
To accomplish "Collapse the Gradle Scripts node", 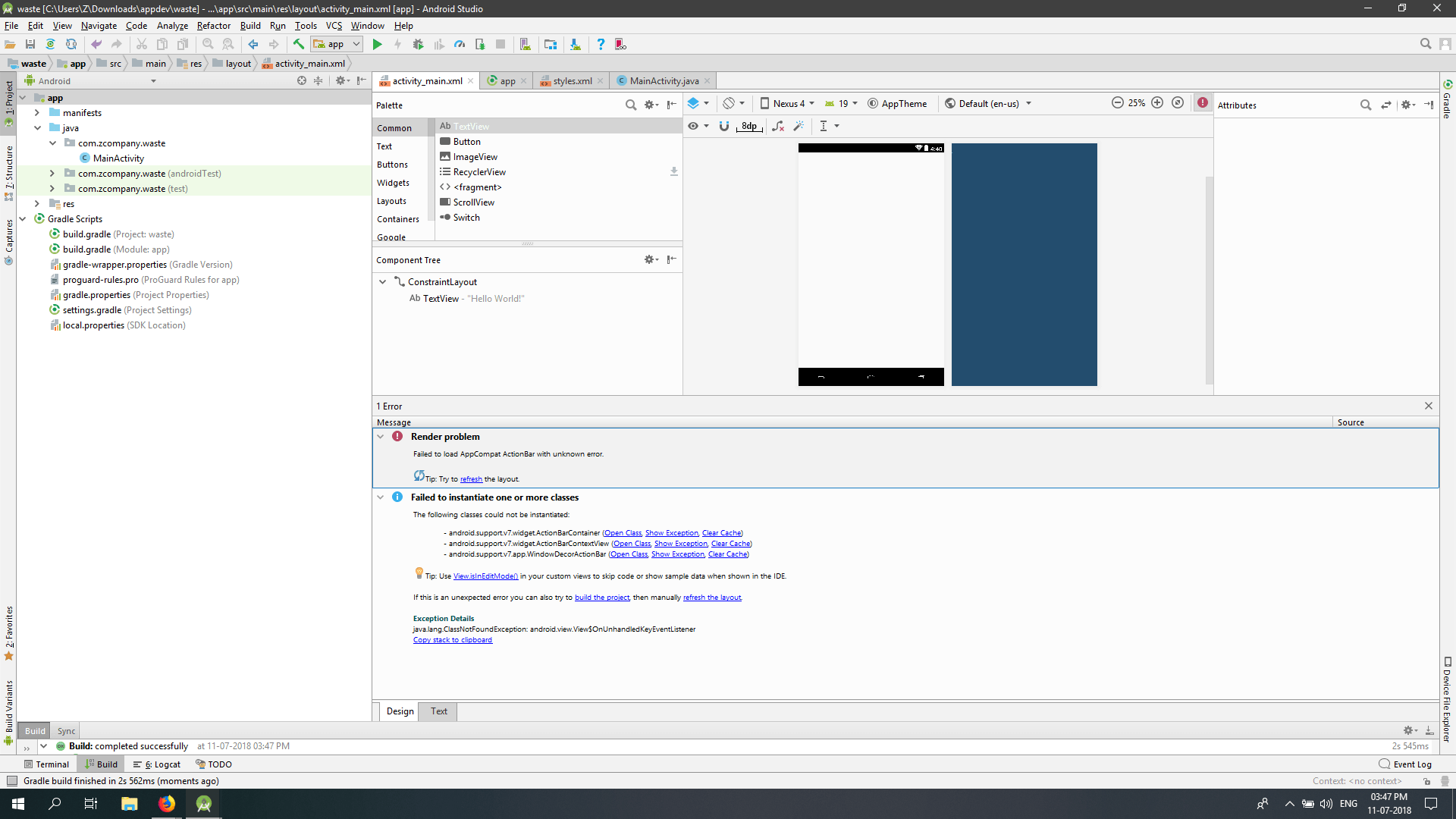I will click(22, 219).
